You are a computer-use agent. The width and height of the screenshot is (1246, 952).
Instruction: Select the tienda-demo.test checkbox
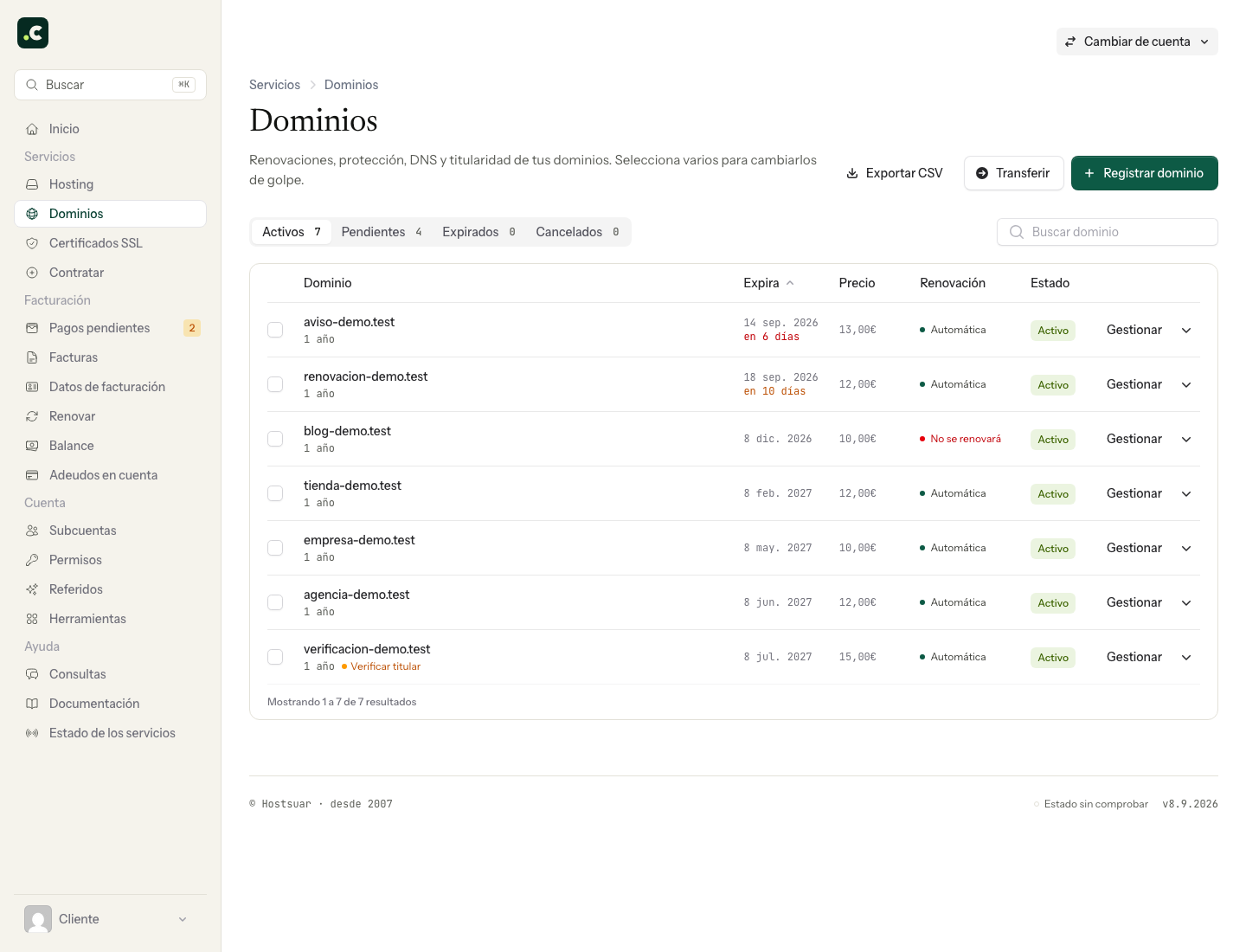pos(275,493)
